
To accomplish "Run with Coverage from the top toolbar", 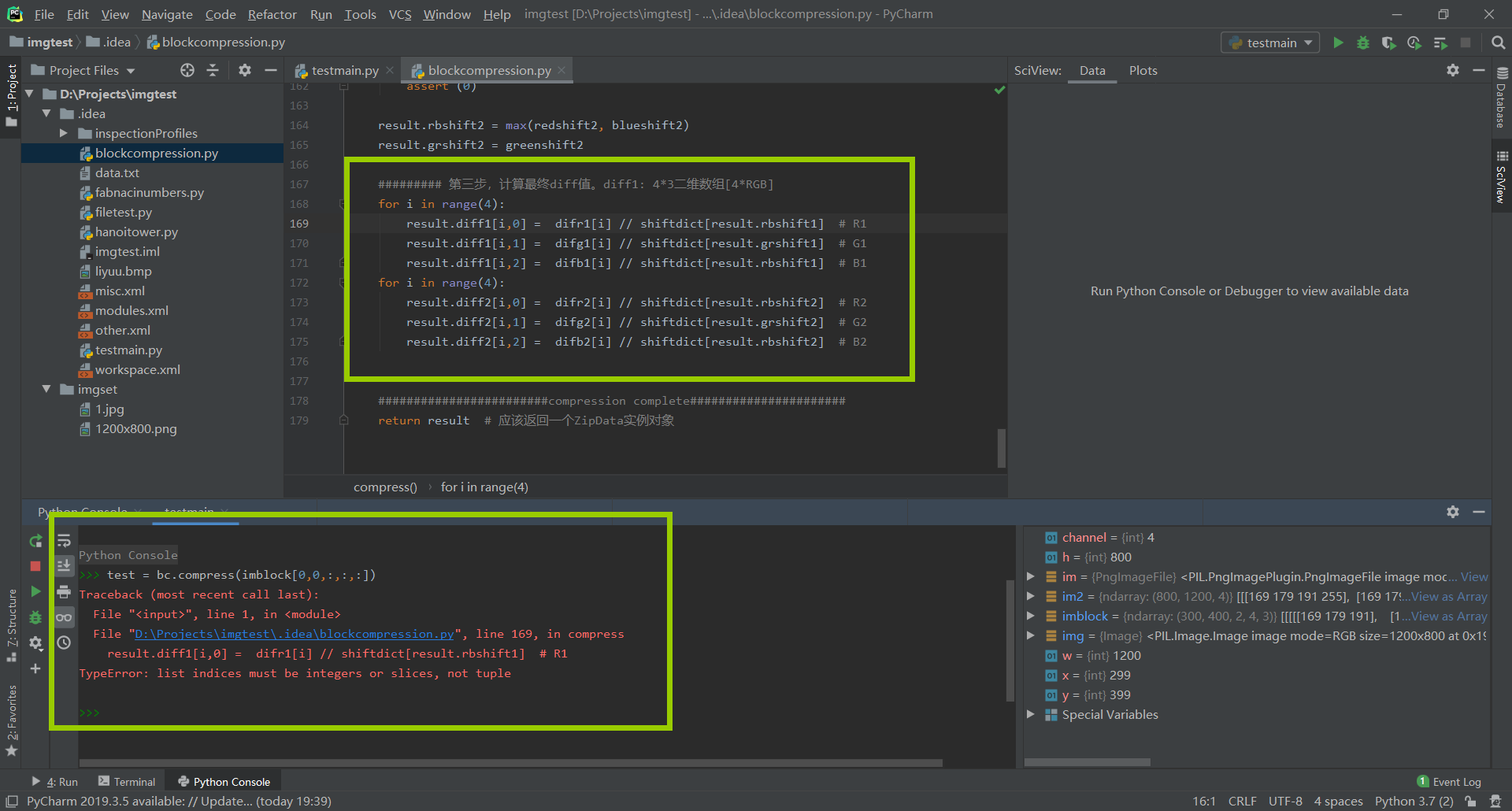I will click(1388, 43).
